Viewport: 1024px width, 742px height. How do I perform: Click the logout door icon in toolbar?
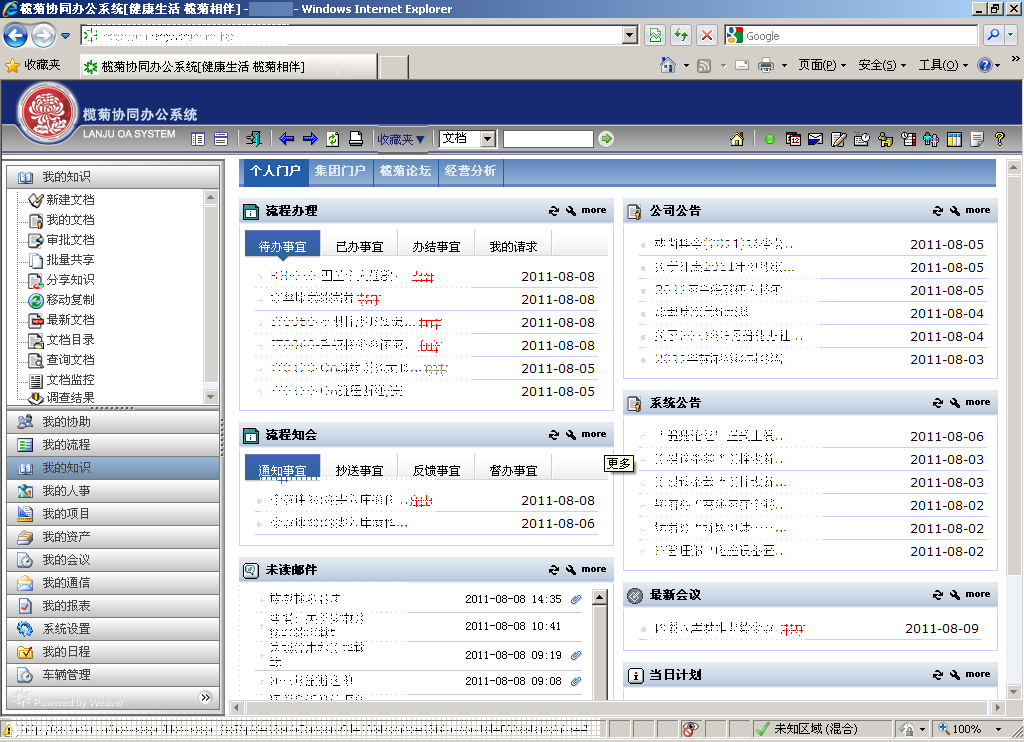(x=254, y=139)
